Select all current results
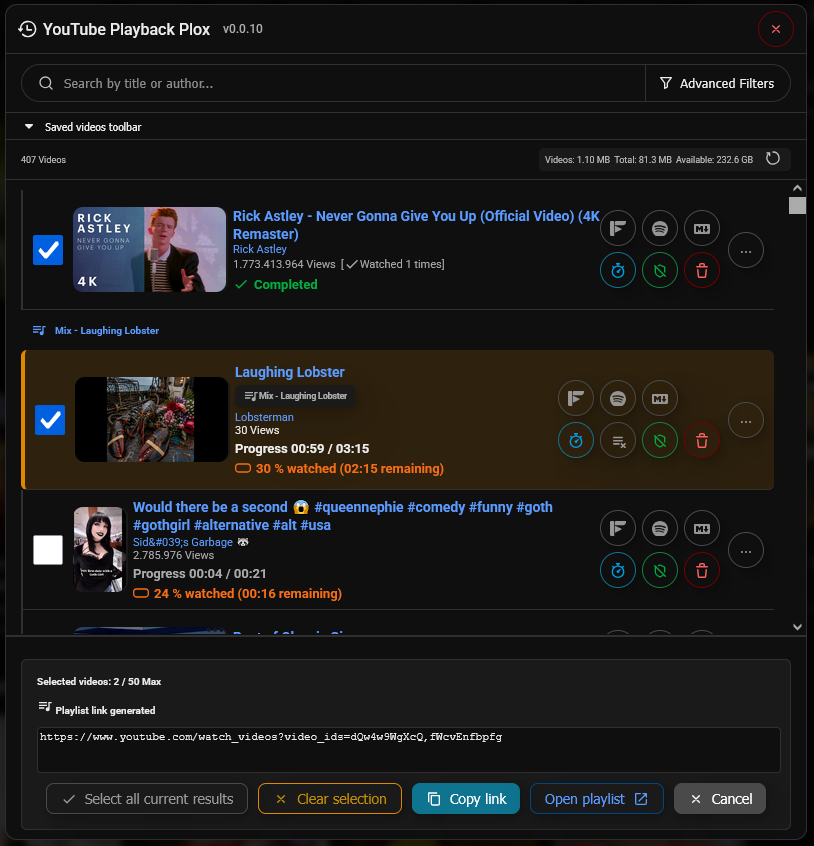814x846 pixels. click(x=147, y=799)
